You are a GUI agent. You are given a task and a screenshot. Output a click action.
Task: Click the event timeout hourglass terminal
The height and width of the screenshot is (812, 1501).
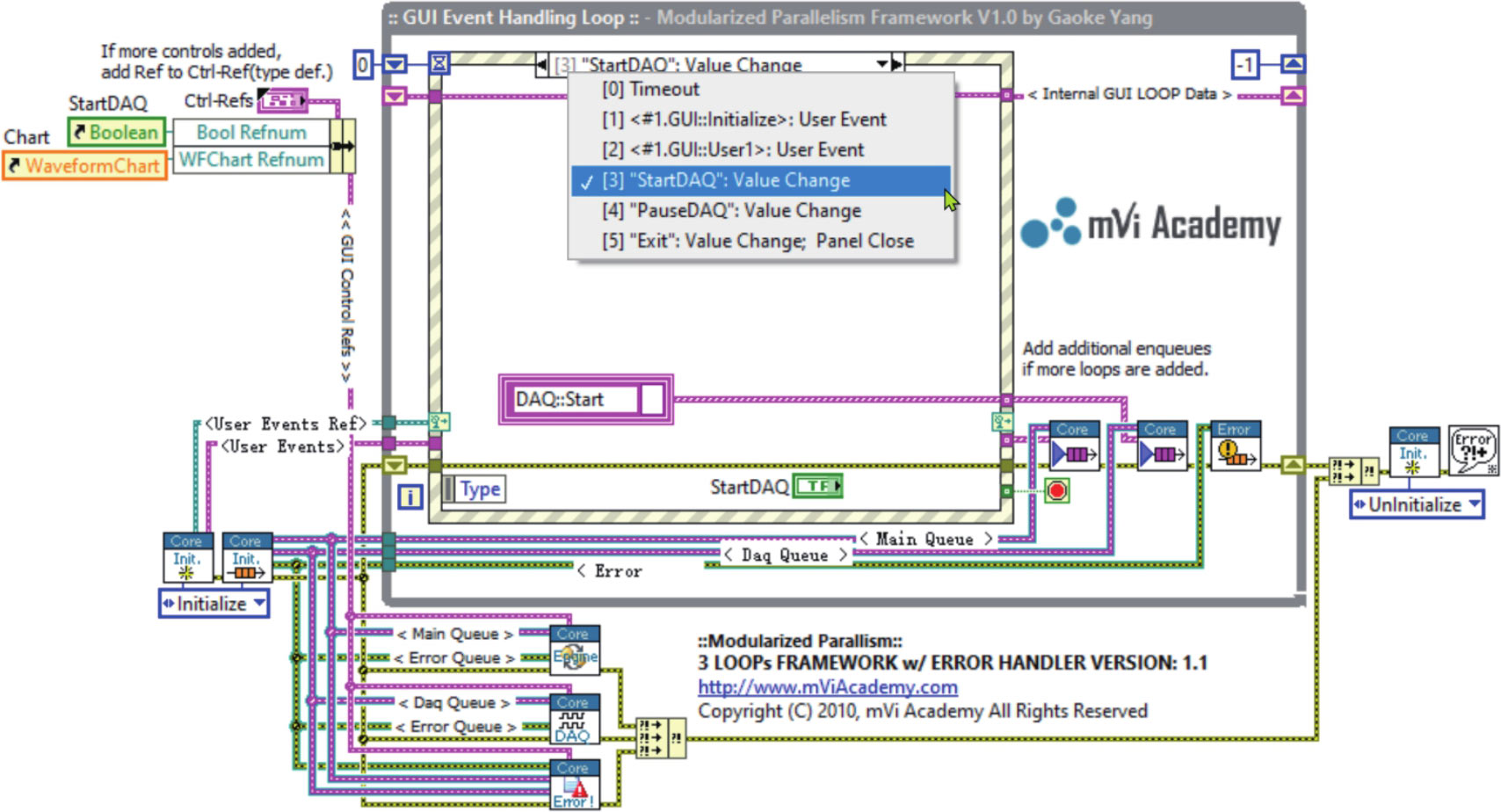coord(439,63)
